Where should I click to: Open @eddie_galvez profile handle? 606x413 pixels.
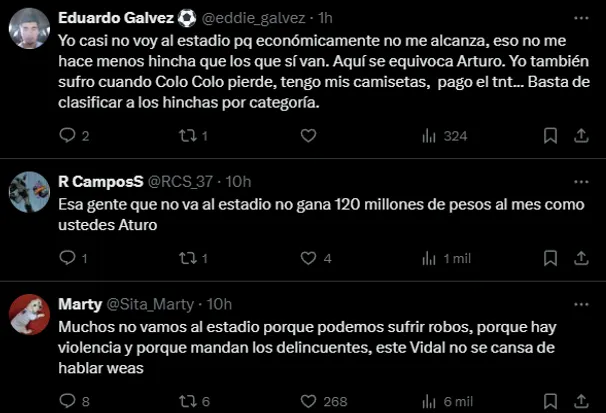(x=253, y=18)
